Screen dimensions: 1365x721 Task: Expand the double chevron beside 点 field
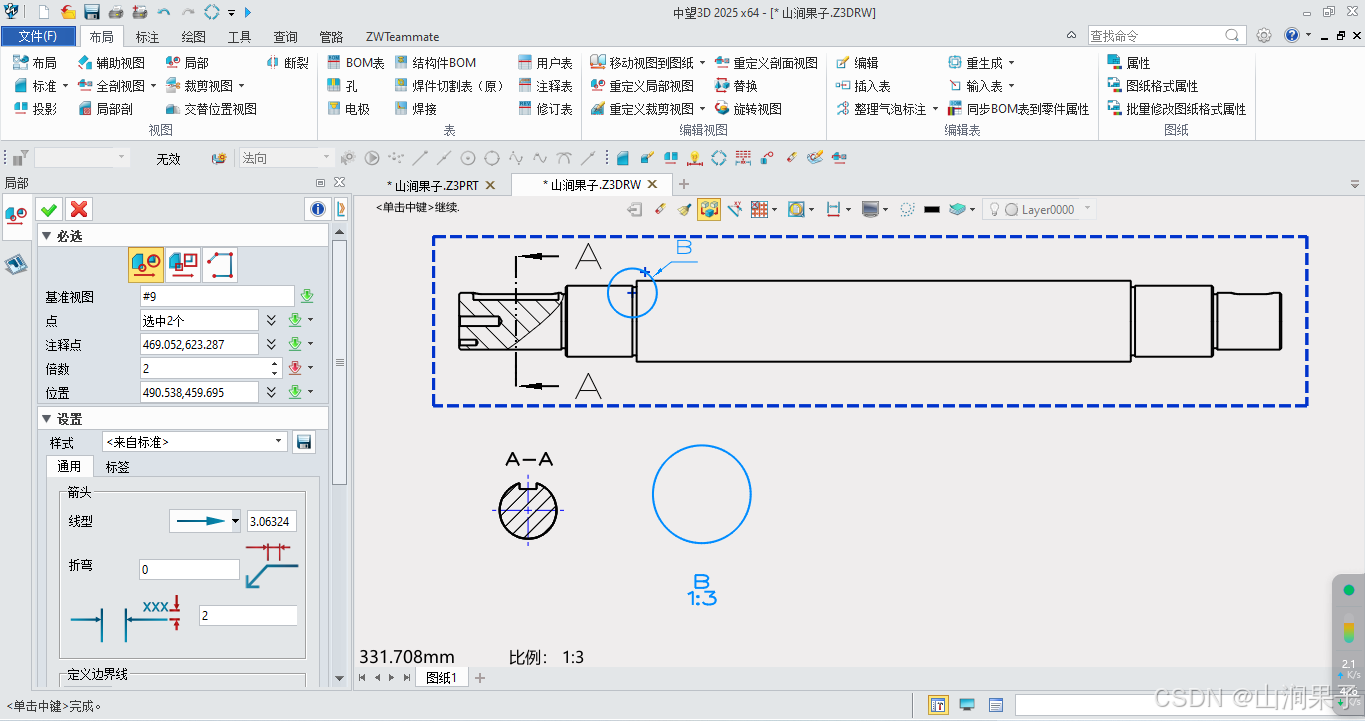pos(270,320)
